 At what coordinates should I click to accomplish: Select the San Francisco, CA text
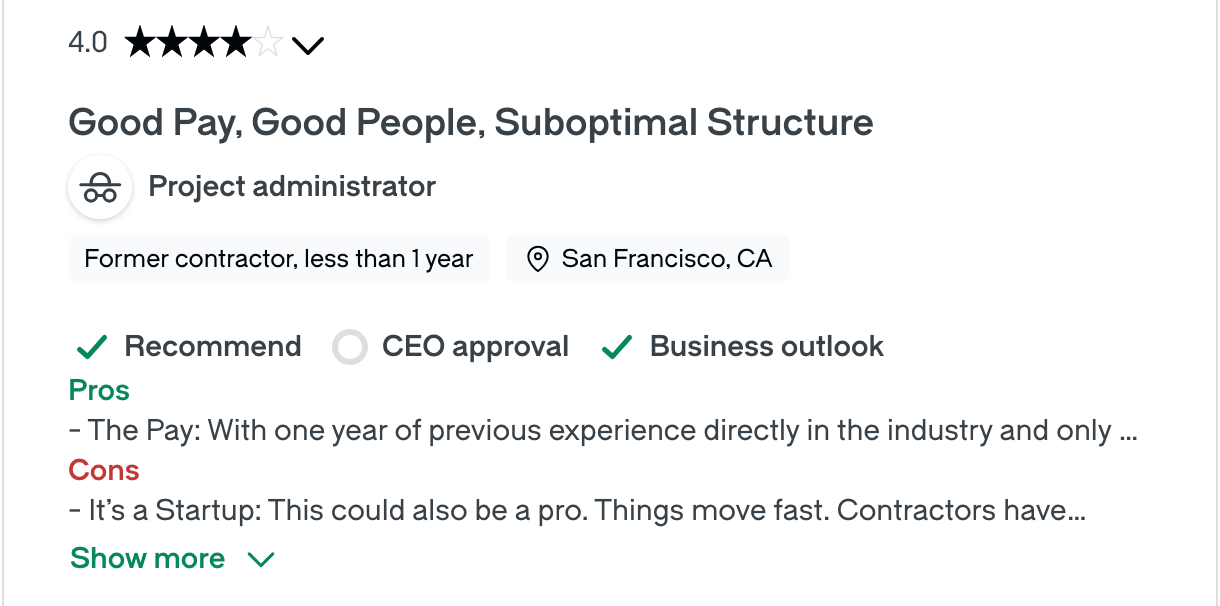[x=666, y=259]
